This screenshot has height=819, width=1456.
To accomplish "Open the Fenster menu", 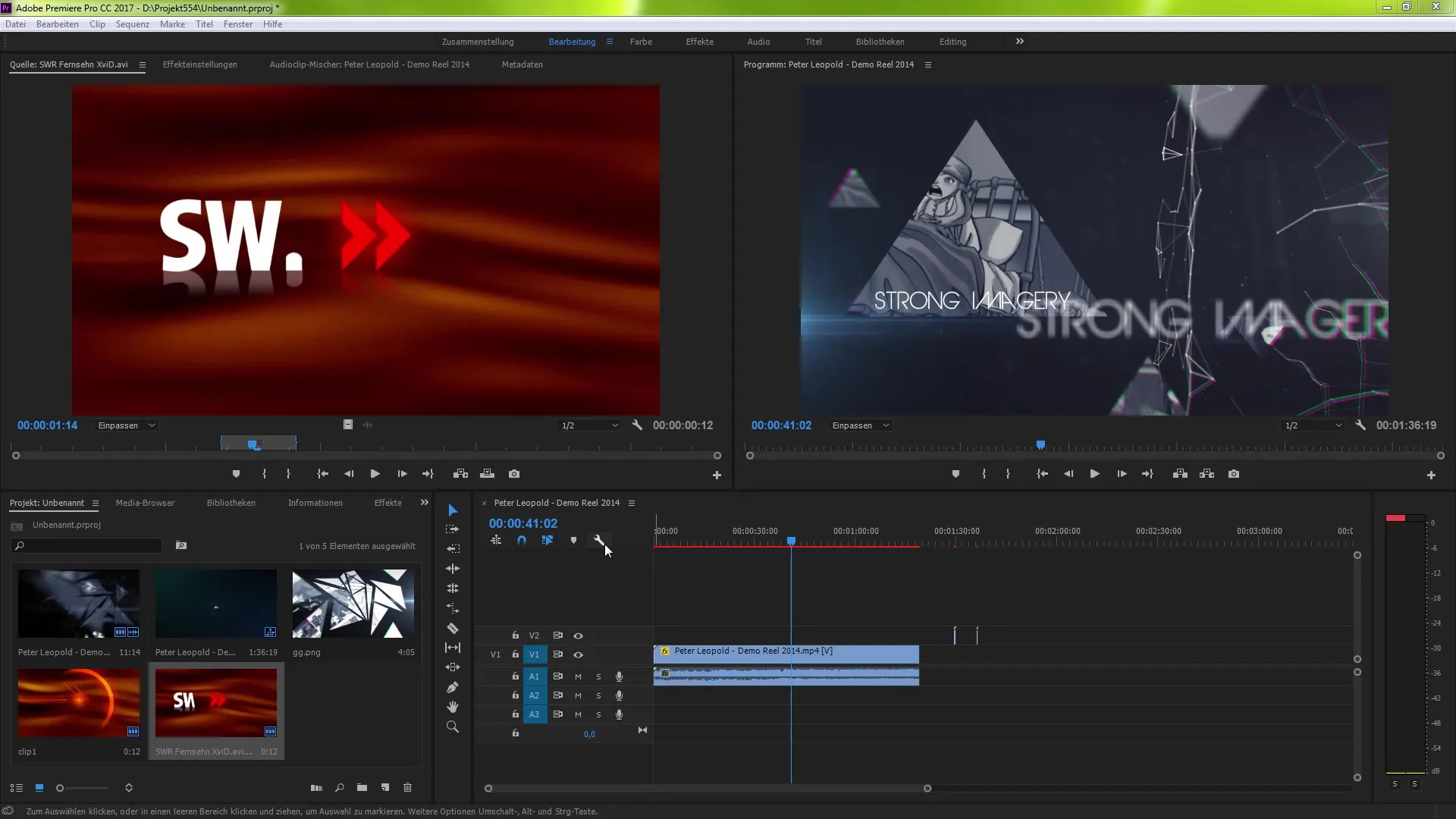I will click(238, 24).
